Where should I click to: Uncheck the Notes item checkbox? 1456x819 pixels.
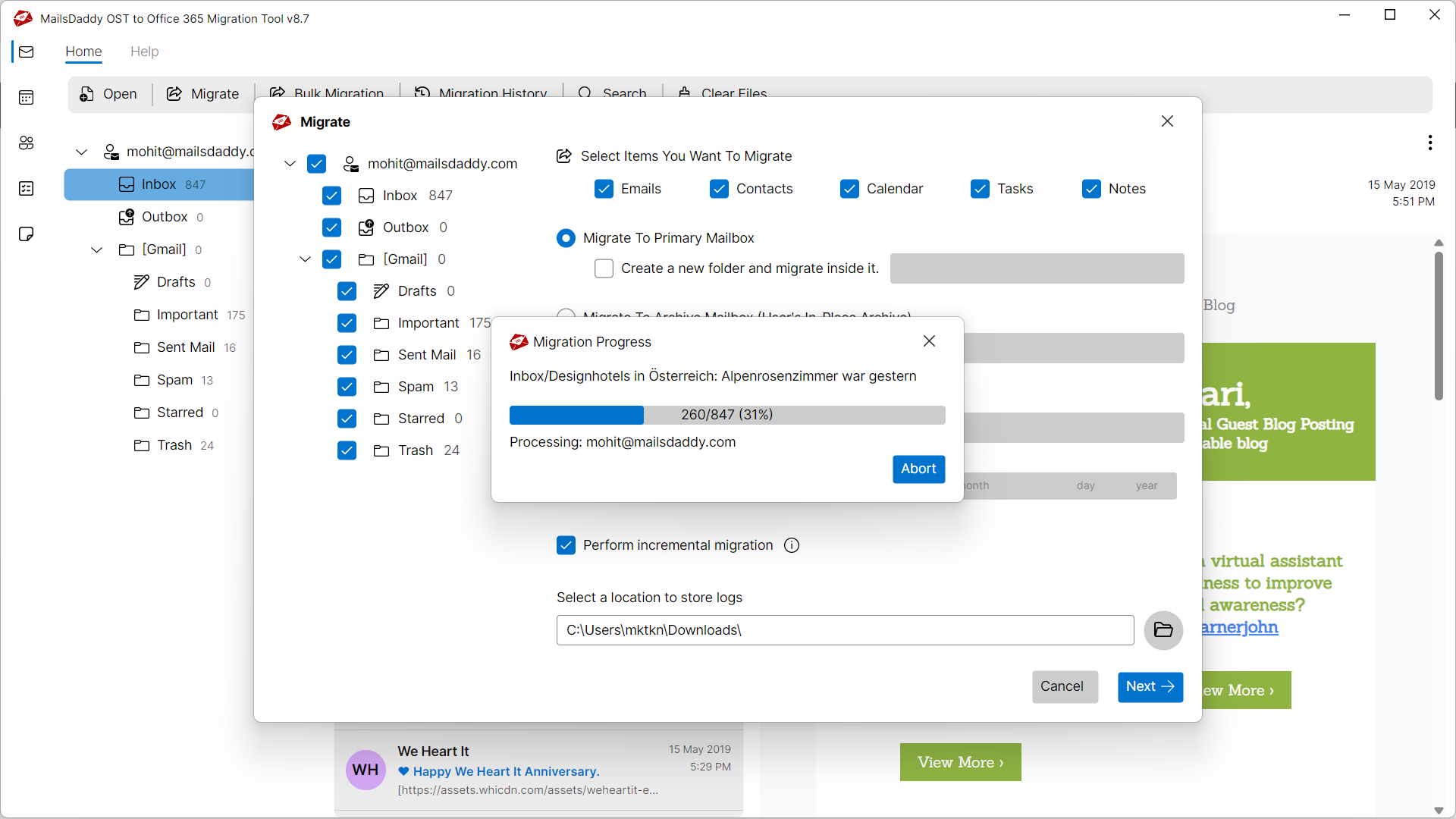[x=1092, y=189]
